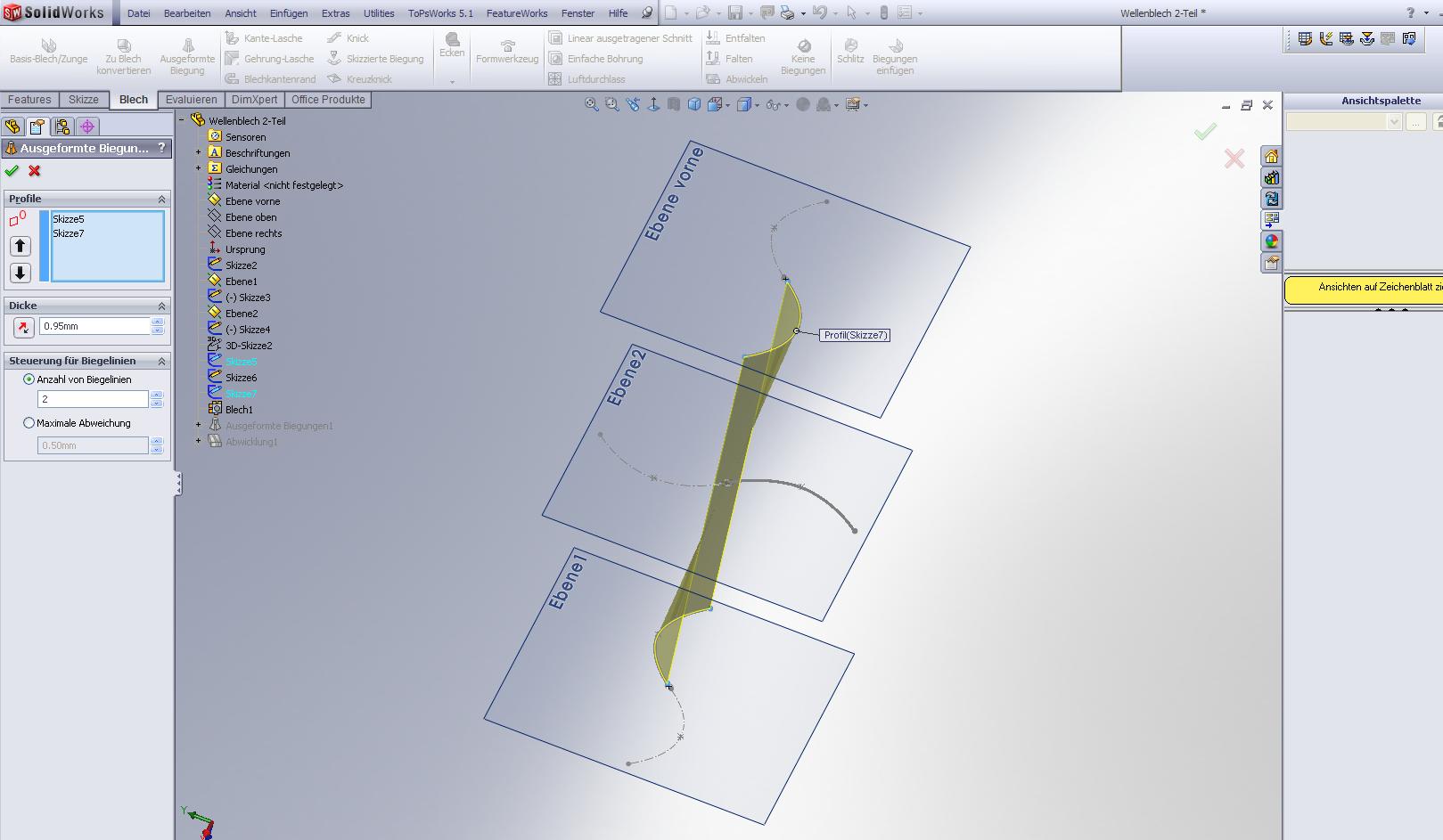Open the Datei menu

(x=139, y=13)
